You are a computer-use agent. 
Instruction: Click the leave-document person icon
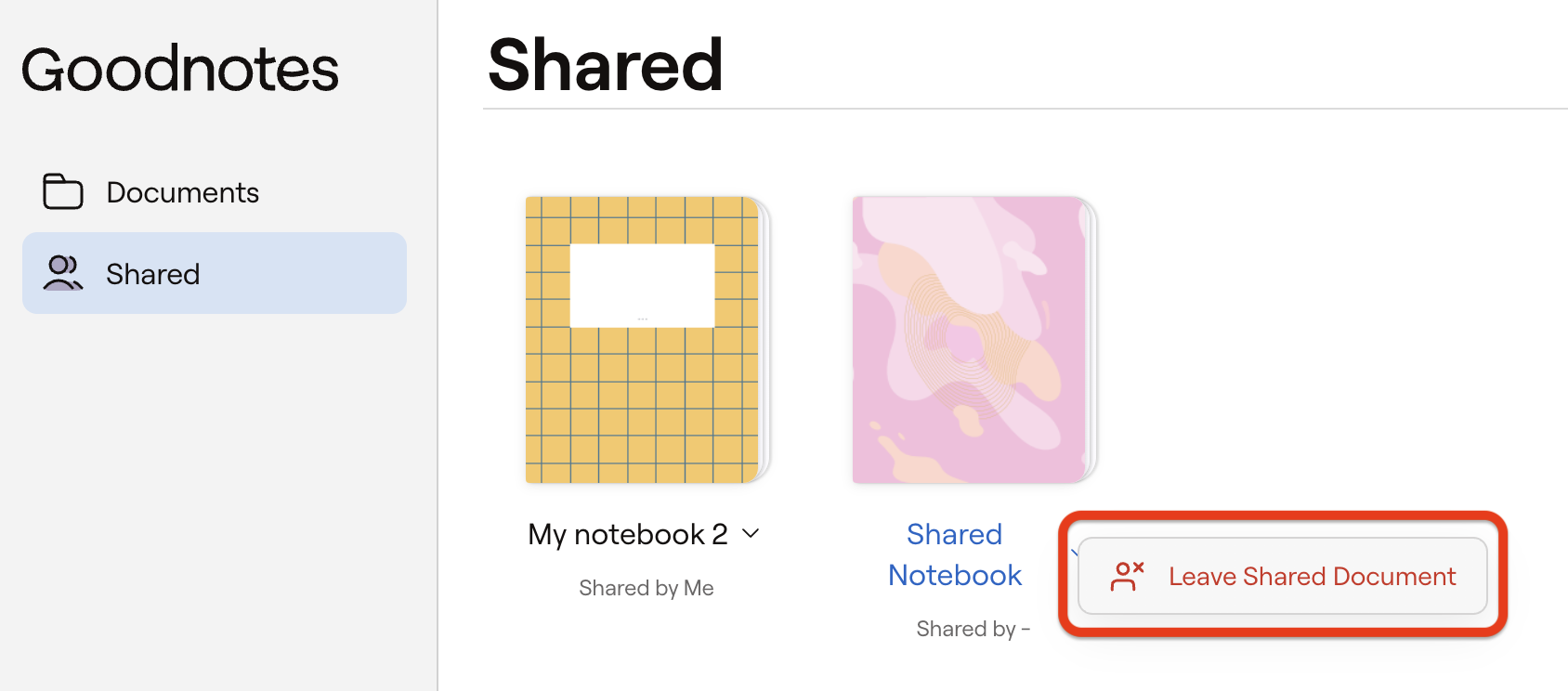tap(1127, 576)
